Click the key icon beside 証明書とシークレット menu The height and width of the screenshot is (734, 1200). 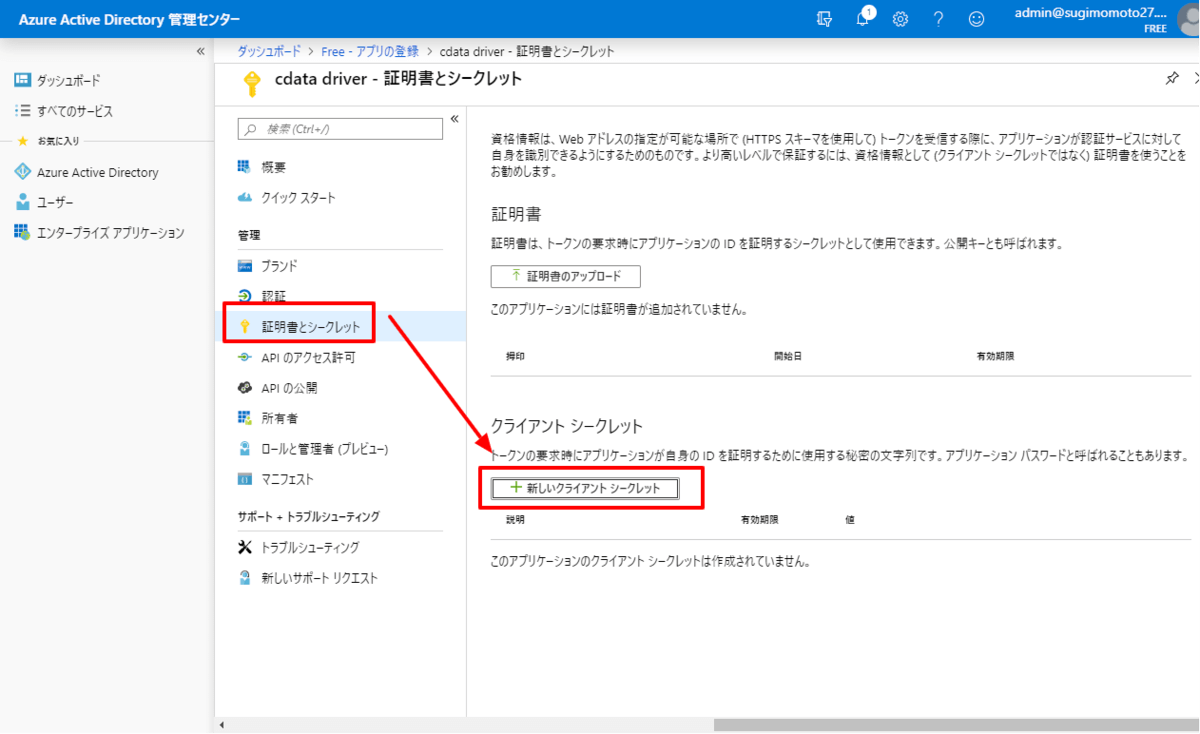245,326
